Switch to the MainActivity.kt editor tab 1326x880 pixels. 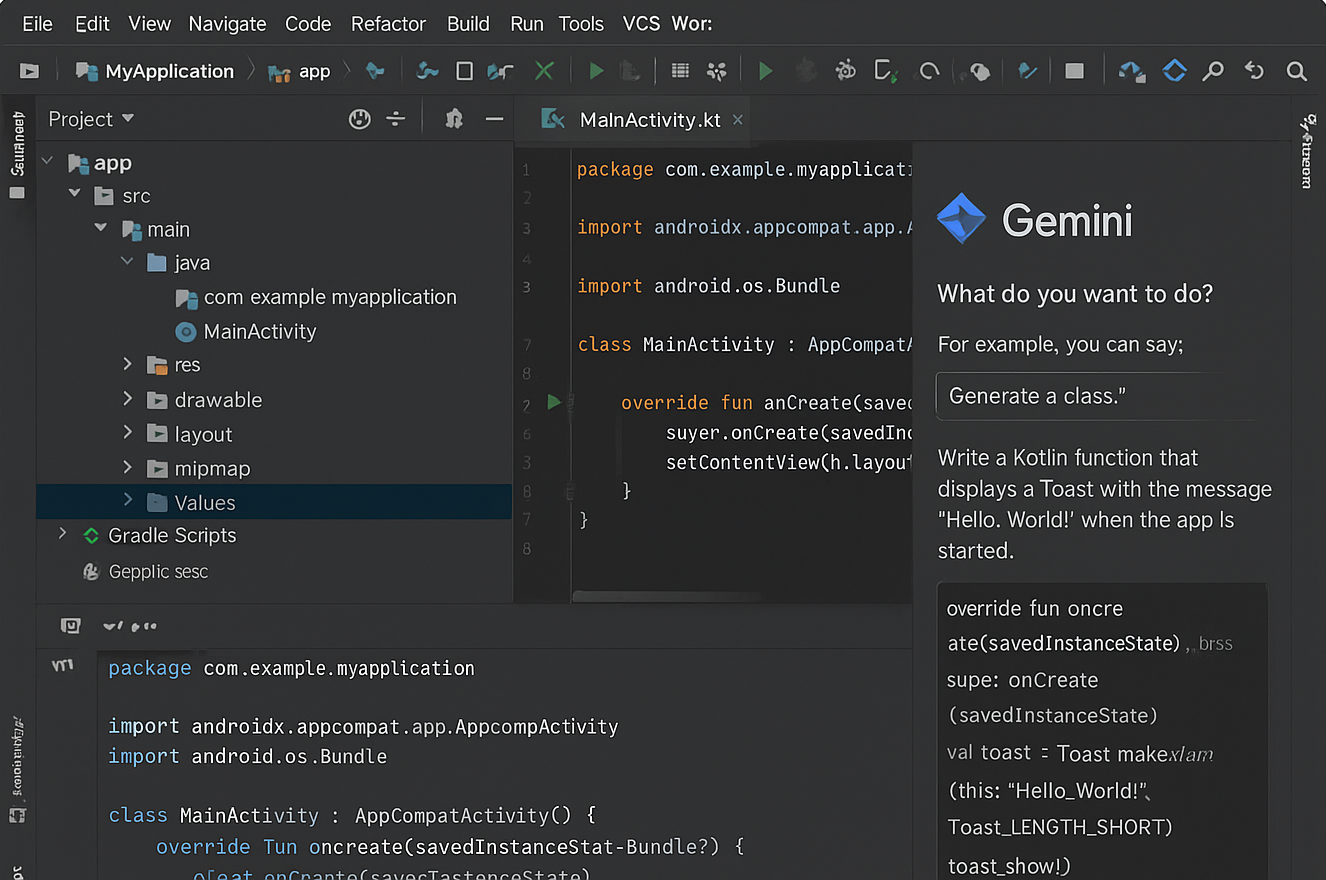tap(649, 120)
